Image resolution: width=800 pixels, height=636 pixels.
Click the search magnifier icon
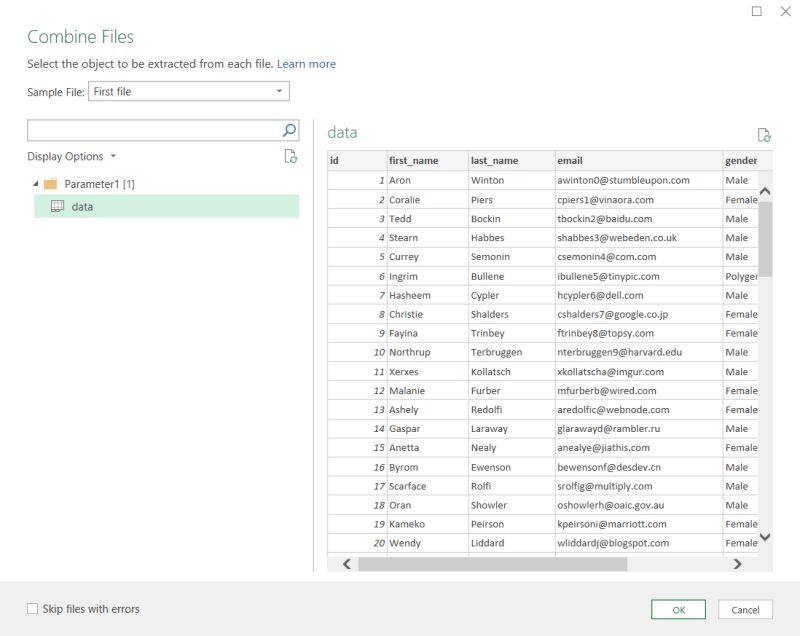pyautogui.click(x=287, y=129)
